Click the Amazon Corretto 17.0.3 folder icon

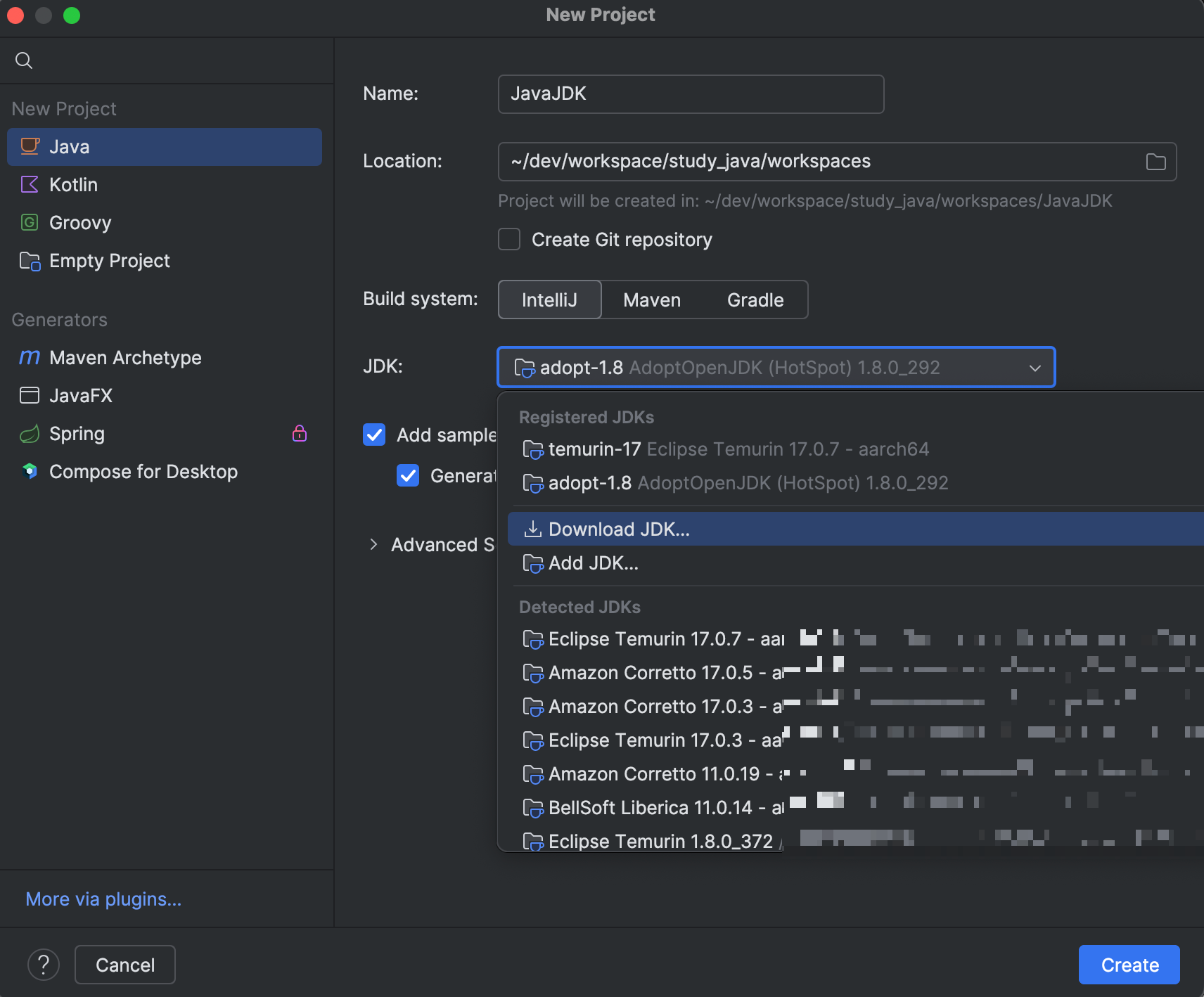coord(533,707)
